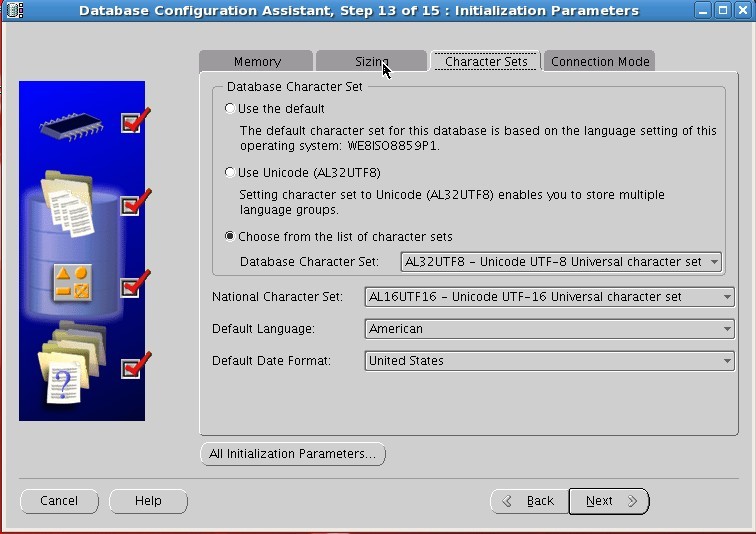
Task: Open the Help button
Action: [x=148, y=501]
